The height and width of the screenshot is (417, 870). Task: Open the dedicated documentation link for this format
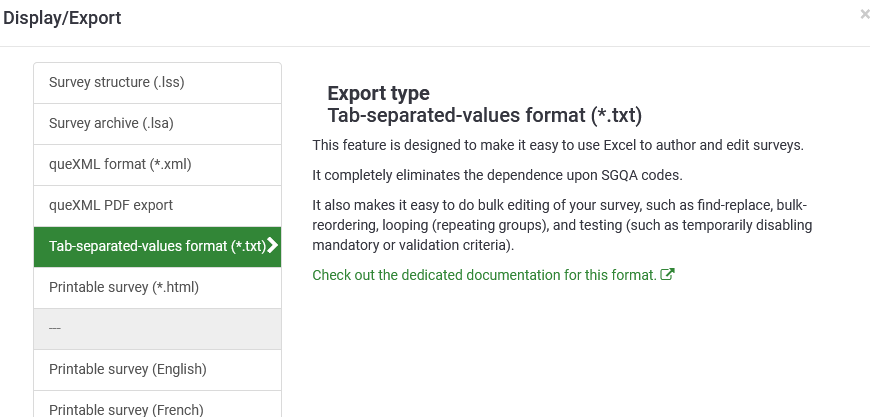[484, 275]
